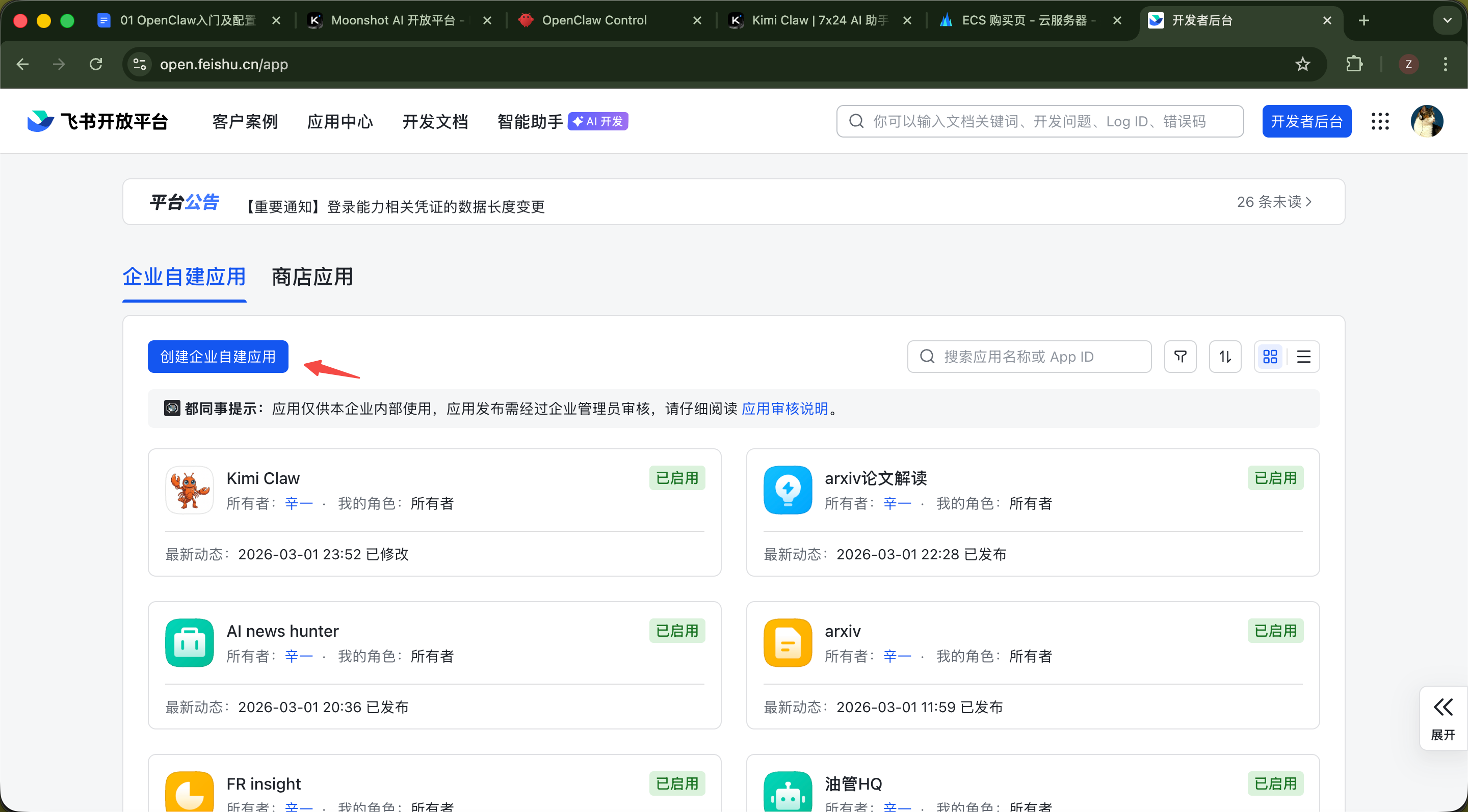The image size is (1468, 812).
Task: Open 智能助手 AI 开发 in navigation
Action: [562, 121]
